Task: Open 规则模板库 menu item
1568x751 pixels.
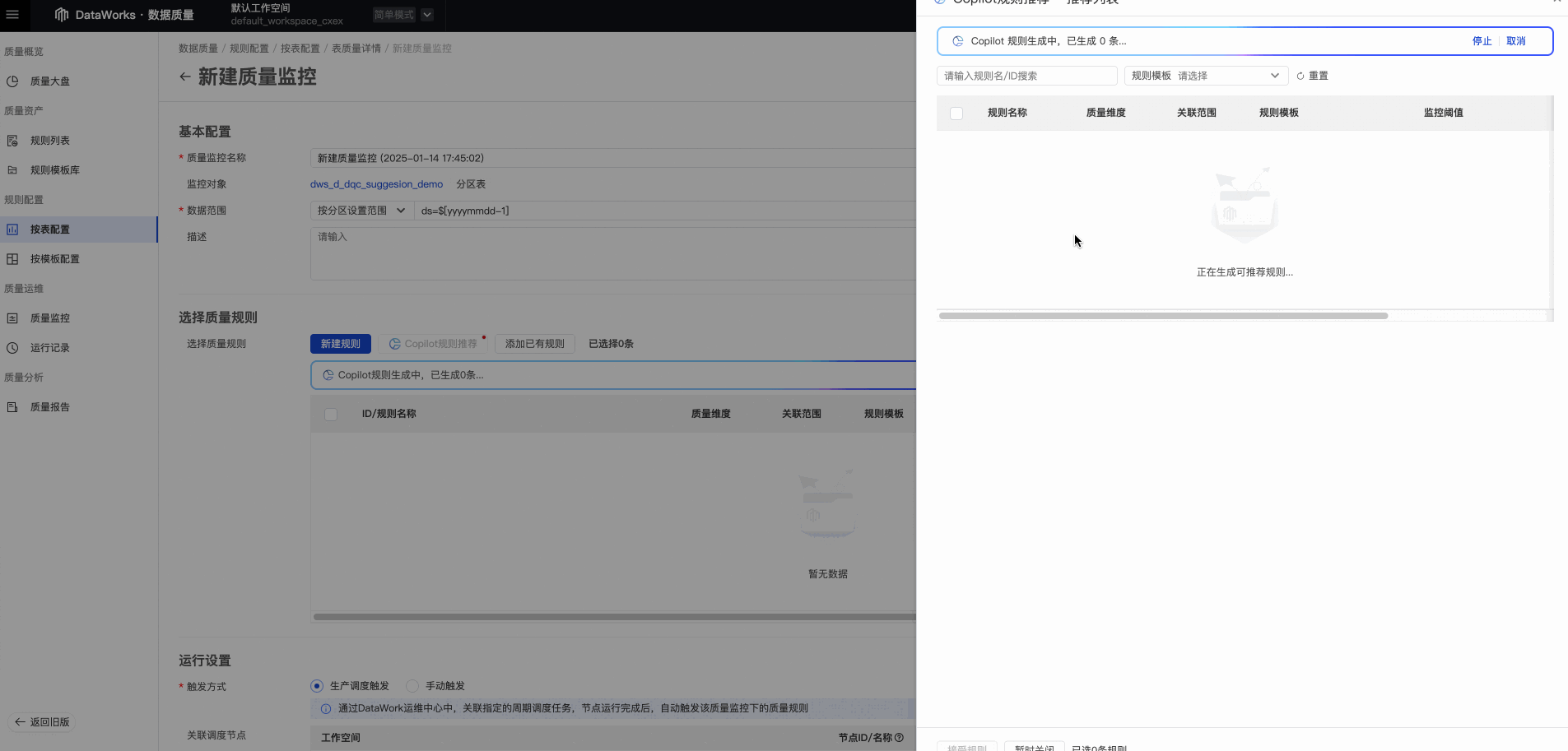Action: pyautogui.click(x=55, y=170)
